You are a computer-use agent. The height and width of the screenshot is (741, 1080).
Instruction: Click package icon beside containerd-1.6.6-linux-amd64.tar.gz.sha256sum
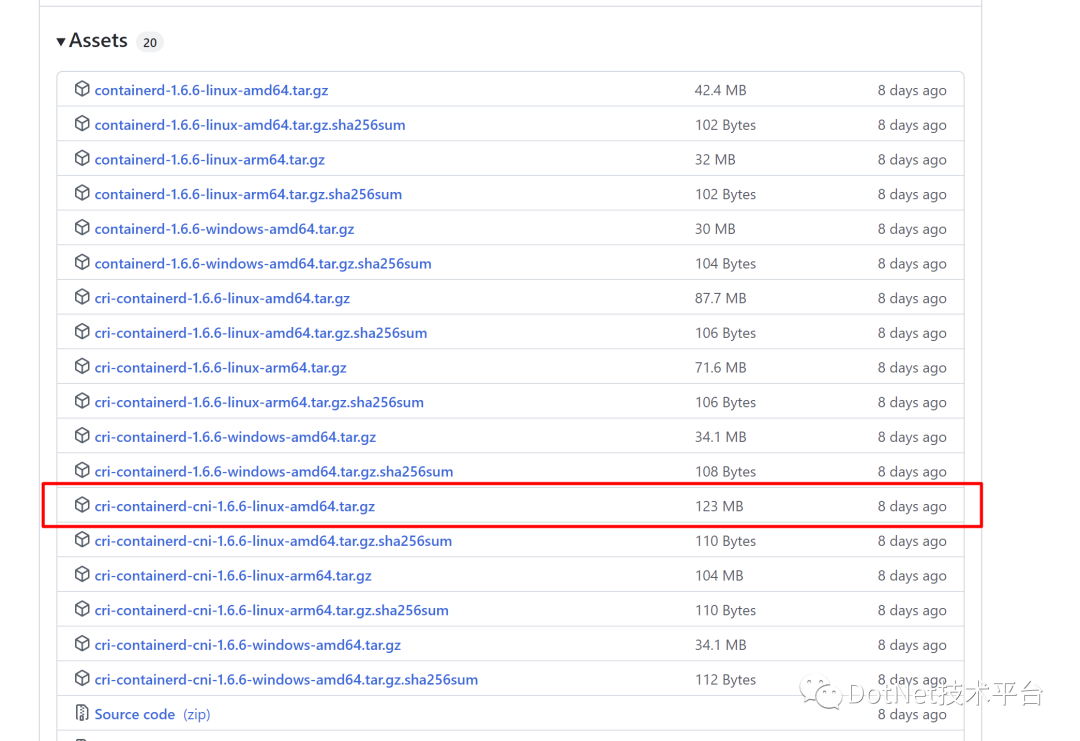[x=82, y=123]
